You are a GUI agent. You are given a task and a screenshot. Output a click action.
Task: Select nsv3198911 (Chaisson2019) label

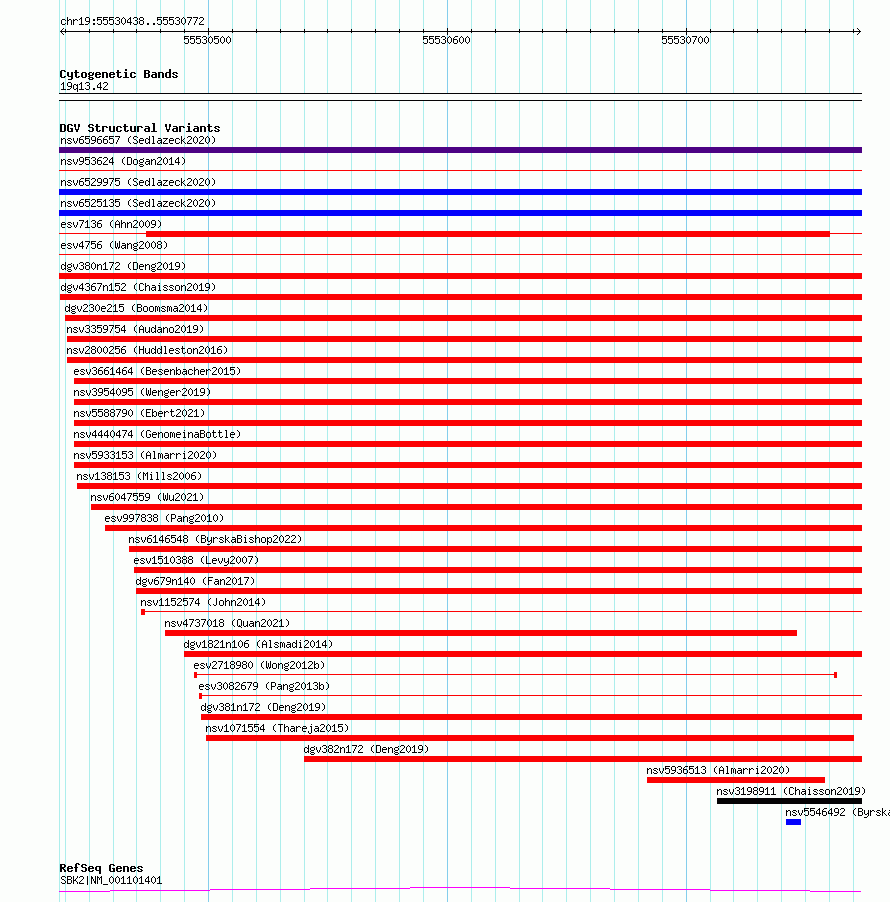click(x=791, y=792)
